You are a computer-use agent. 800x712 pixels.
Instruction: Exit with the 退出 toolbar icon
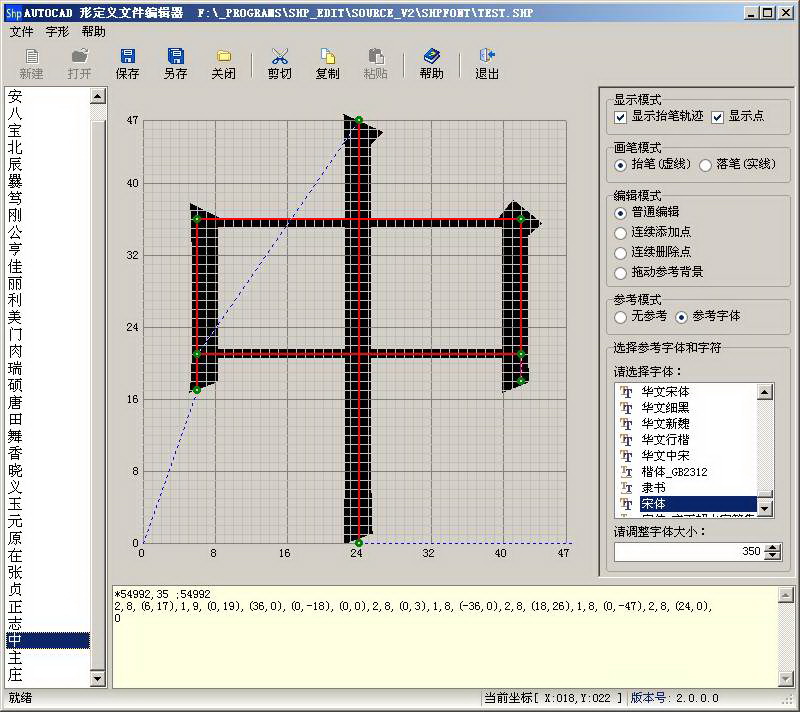[487, 57]
